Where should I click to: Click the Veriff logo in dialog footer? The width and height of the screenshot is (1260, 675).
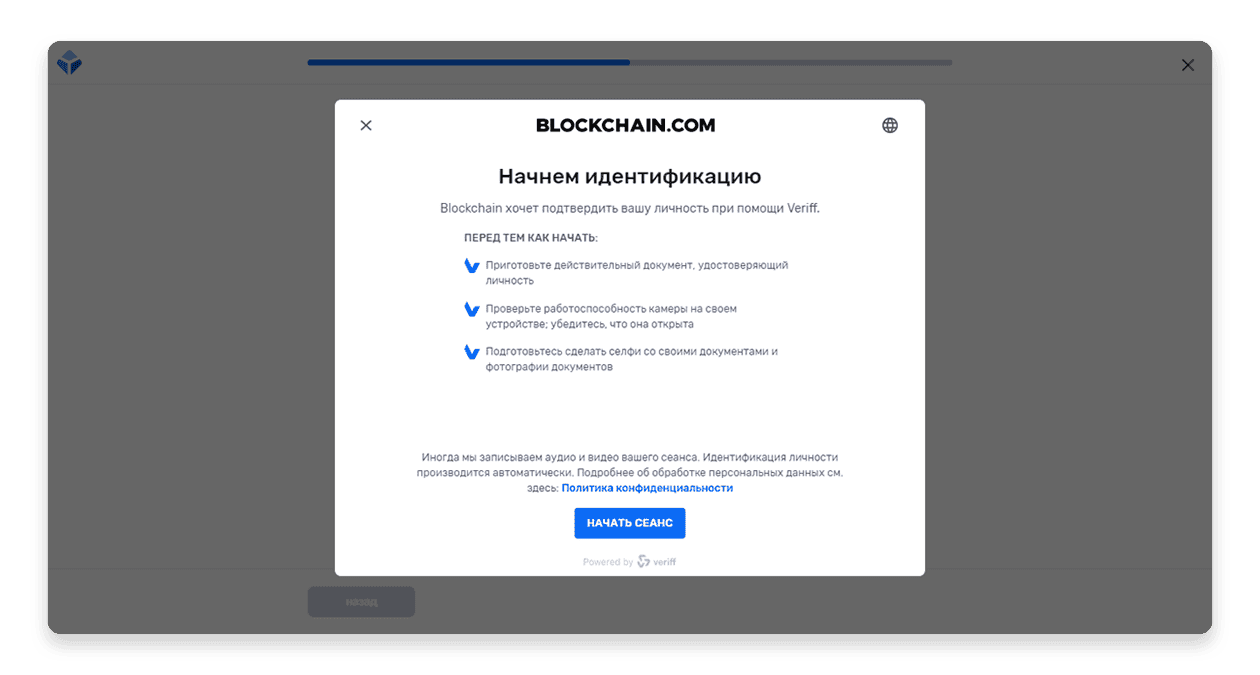[x=657, y=562]
